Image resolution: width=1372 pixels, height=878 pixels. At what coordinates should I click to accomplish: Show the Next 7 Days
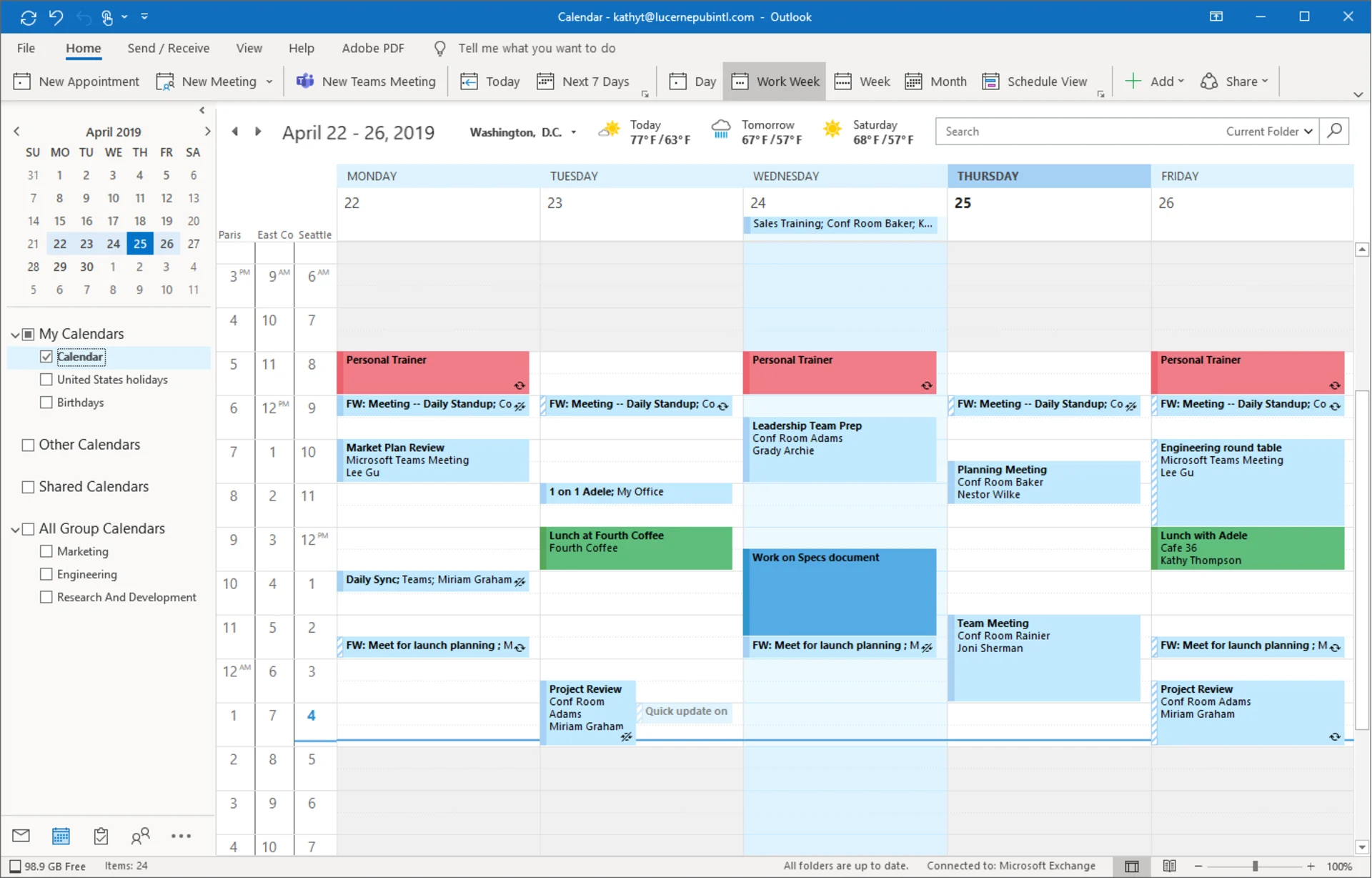[x=583, y=81]
